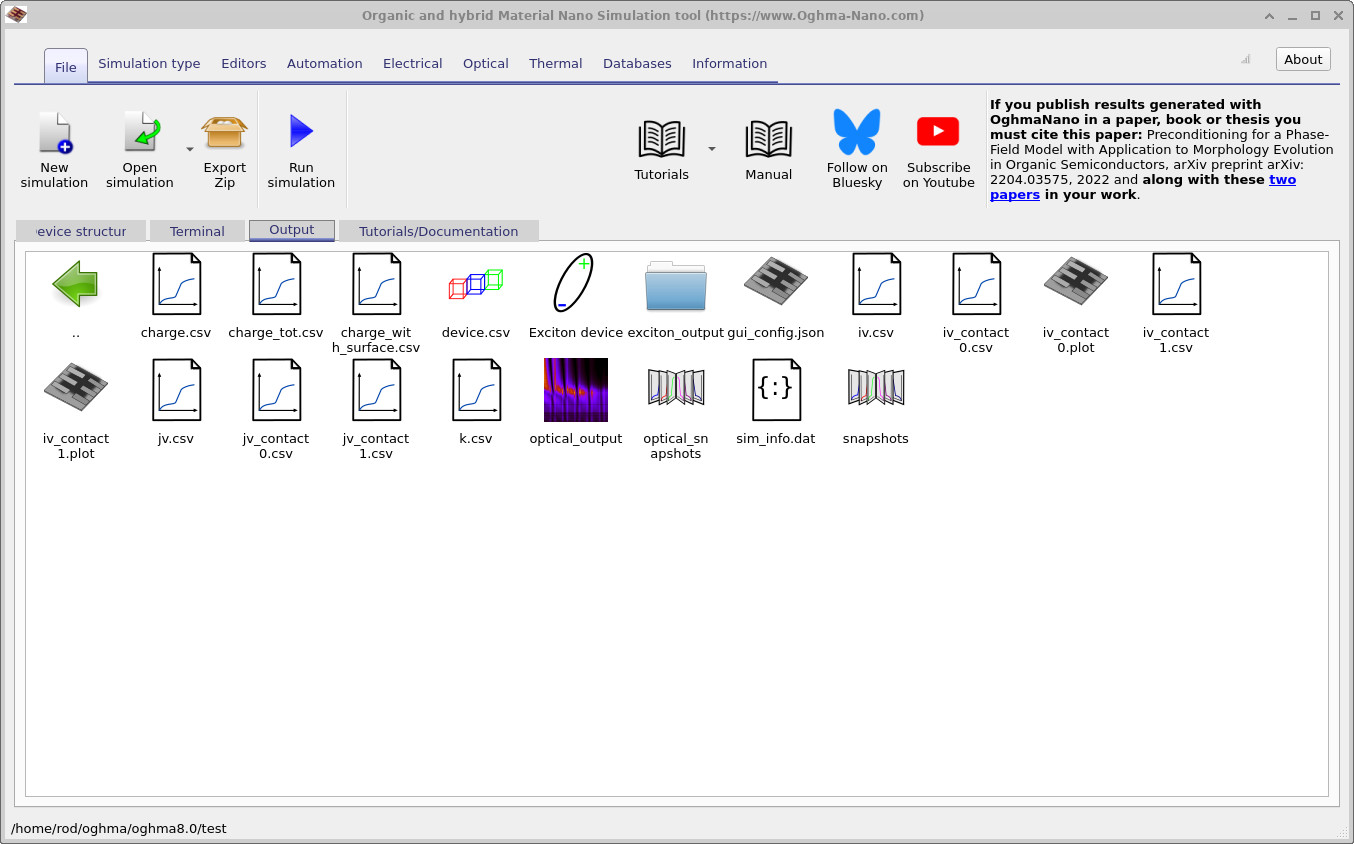Select the Export Zip icon
This screenshot has width=1354, height=844.
point(224,135)
